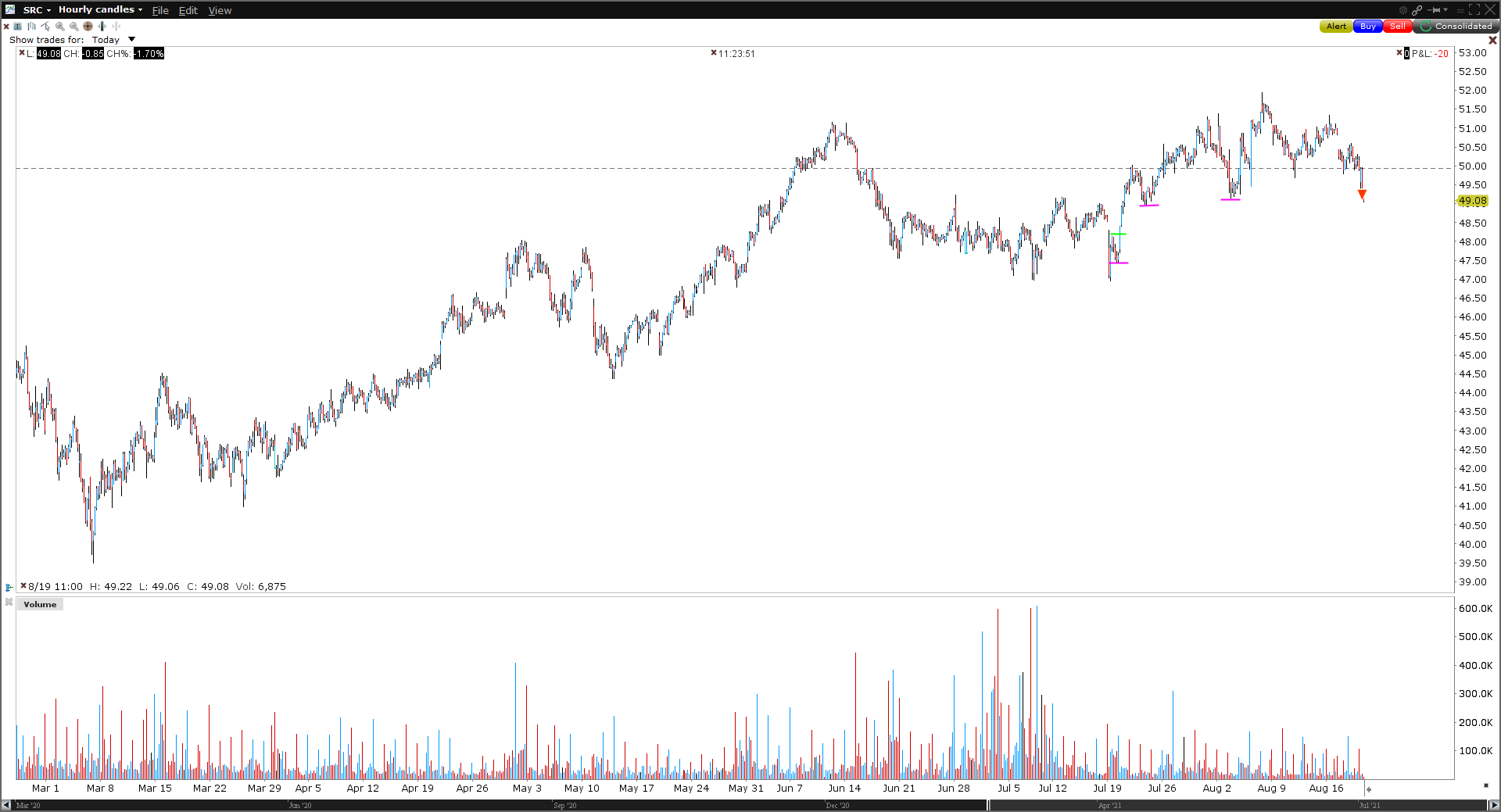Click the chart app icon in title bar
Screen dimensions: 1501x812
[x=10, y=9]
